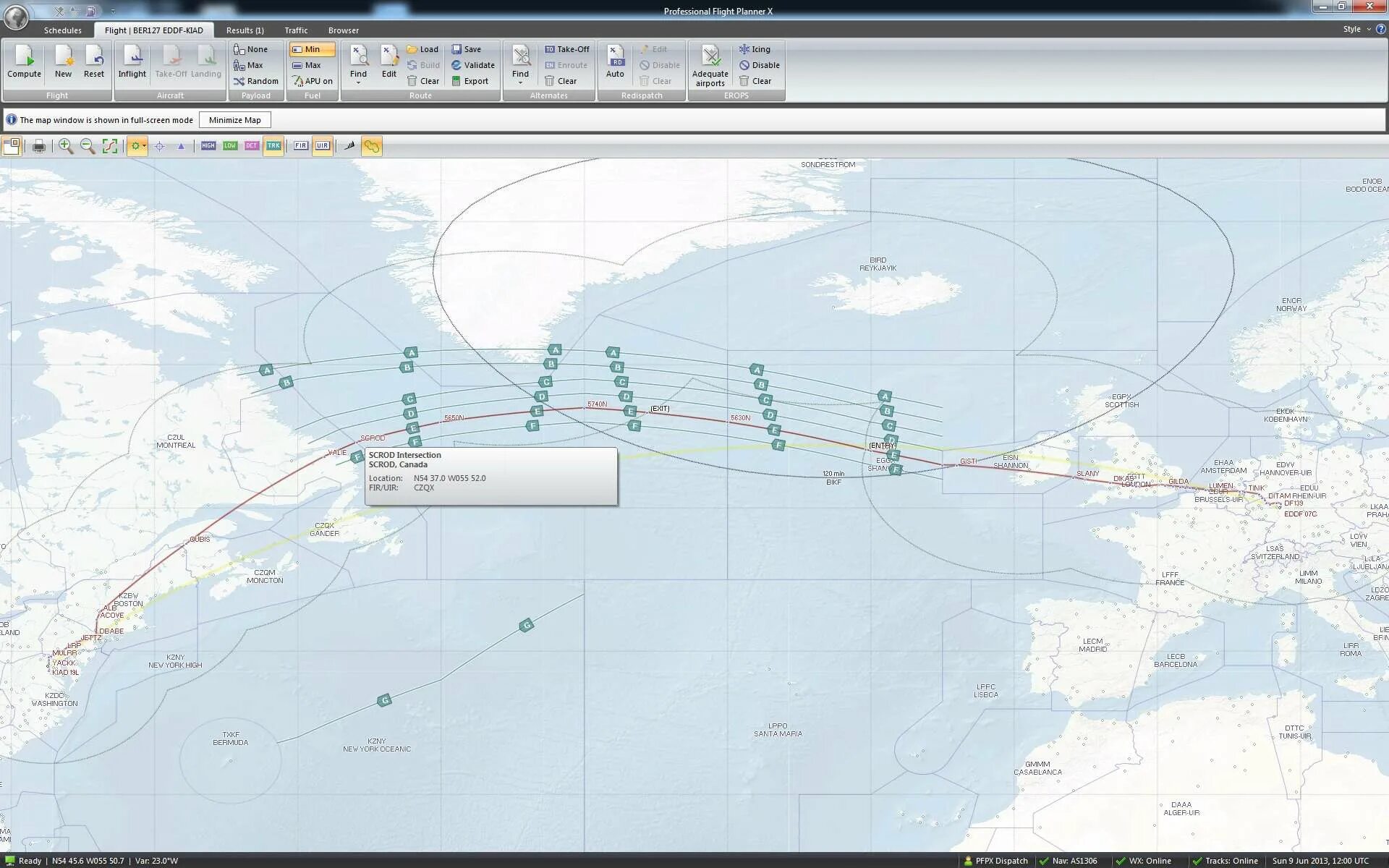
Task: Enable the FIR boundaries overlay
Action: coord(300,145)
